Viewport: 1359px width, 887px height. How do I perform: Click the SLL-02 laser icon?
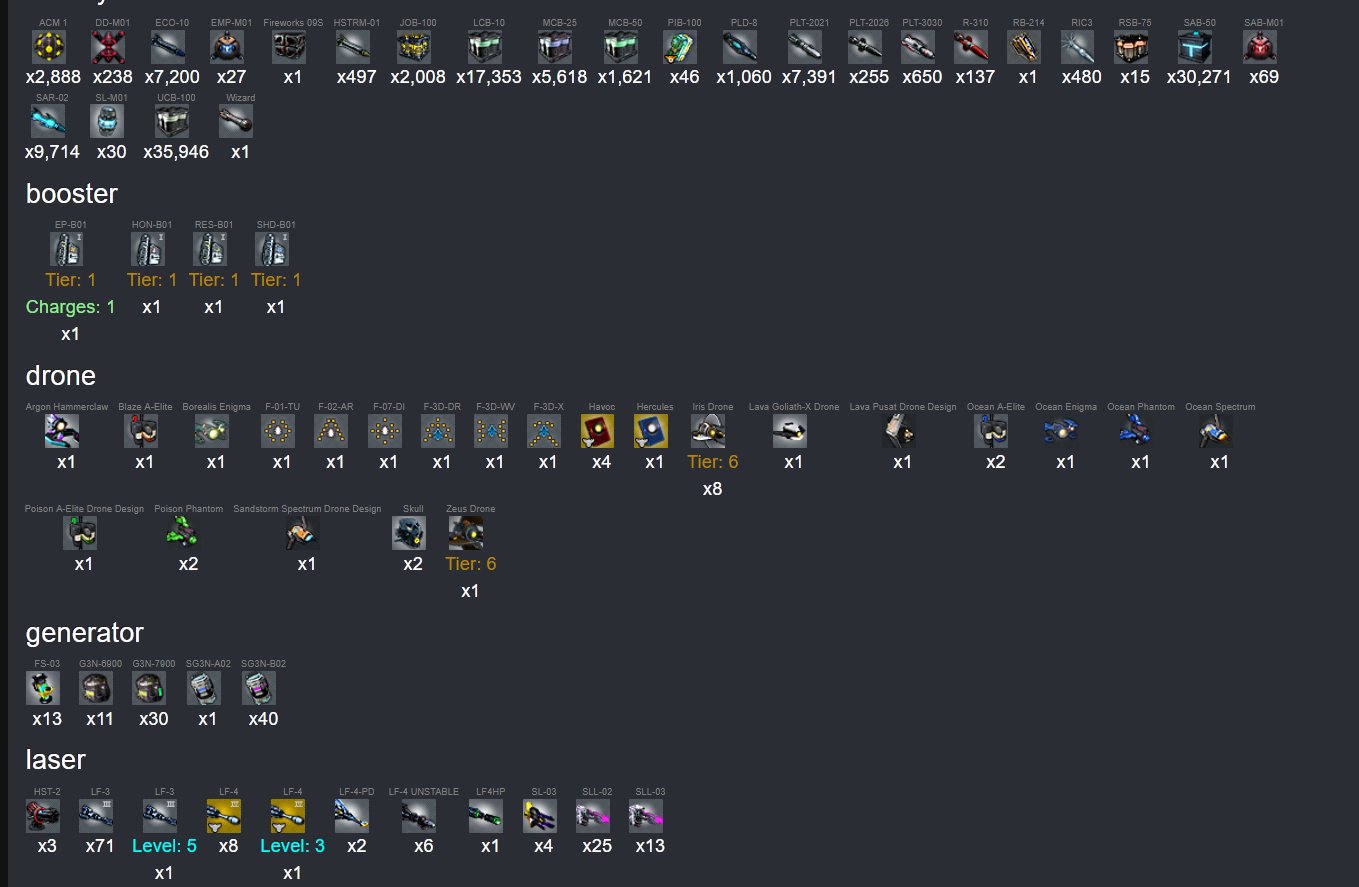point(593,816)
